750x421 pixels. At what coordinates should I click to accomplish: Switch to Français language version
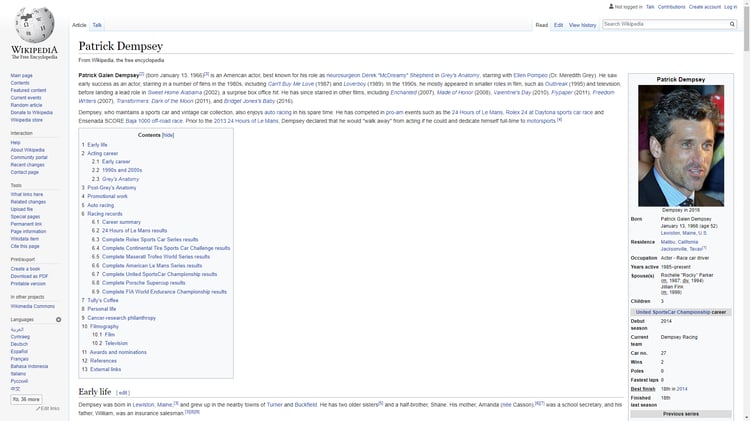pos(20,359)
